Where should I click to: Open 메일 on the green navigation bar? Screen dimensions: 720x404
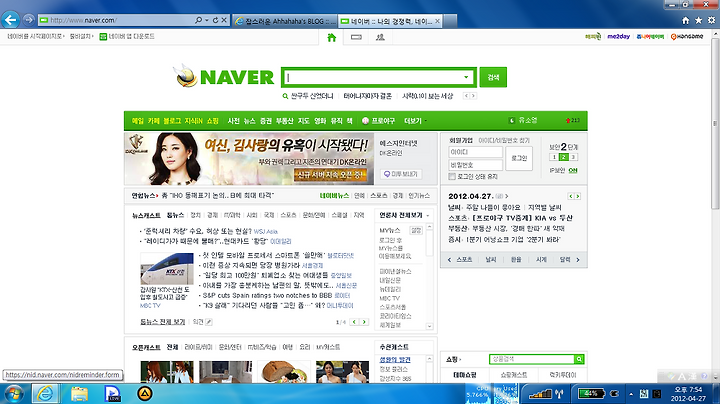coord(138,121)
